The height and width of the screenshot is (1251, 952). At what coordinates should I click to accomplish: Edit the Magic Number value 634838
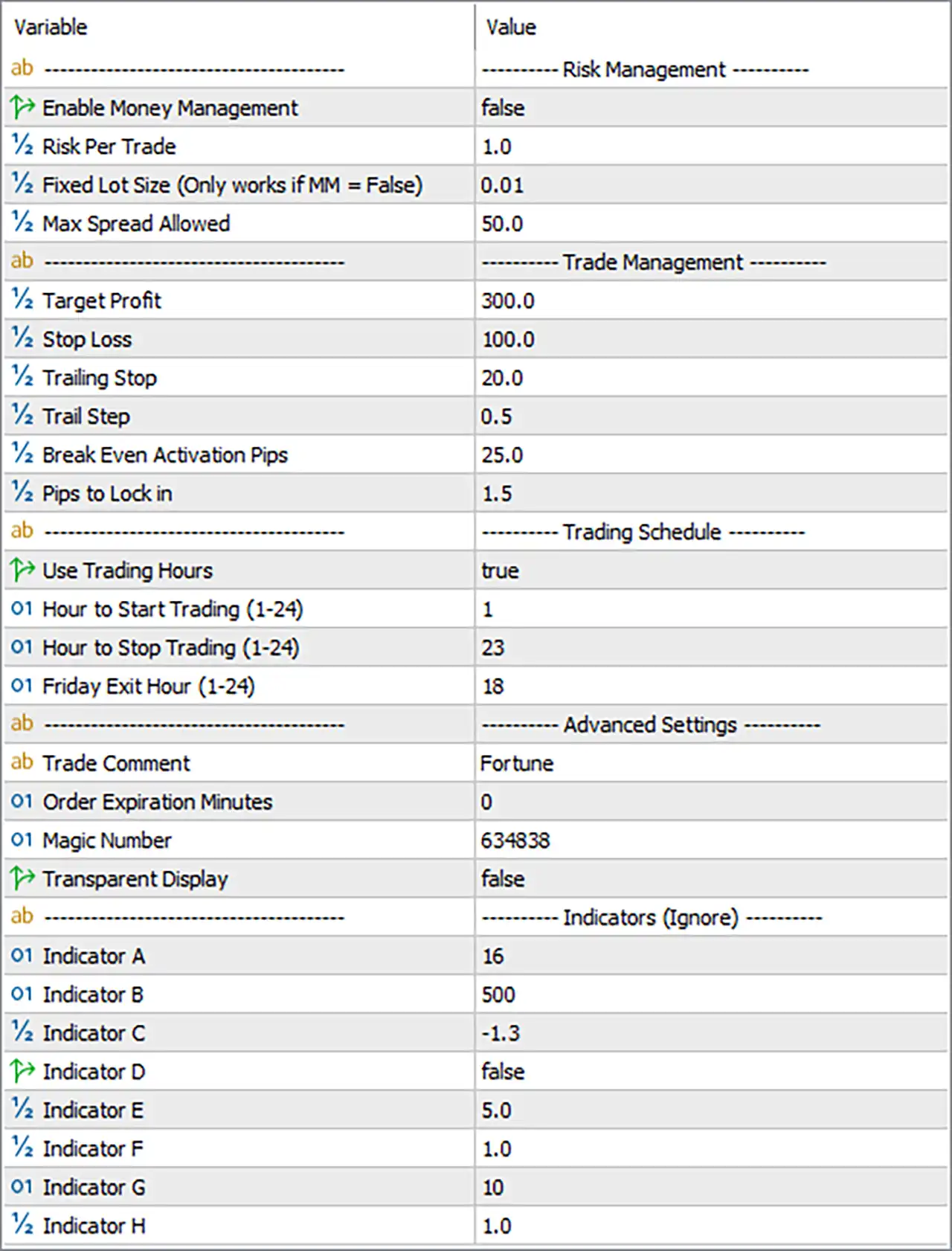(x=515, y=840)
